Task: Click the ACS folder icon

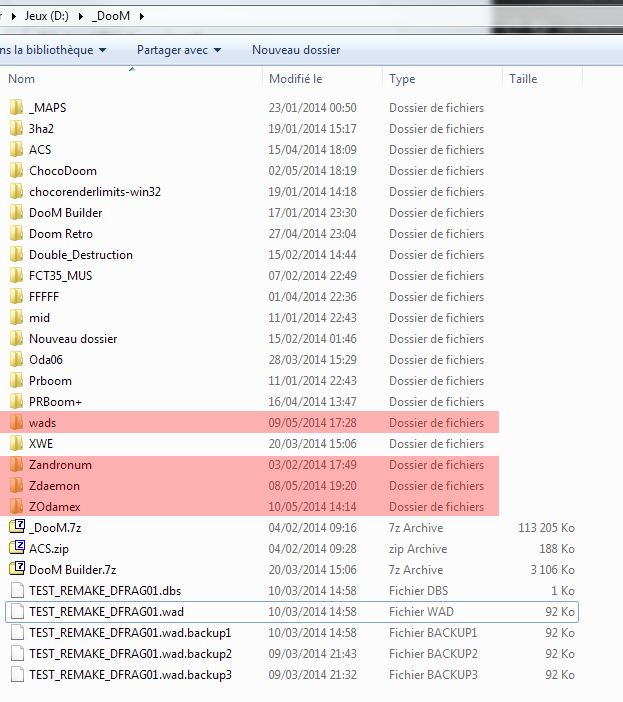Action: pos(17,150)
